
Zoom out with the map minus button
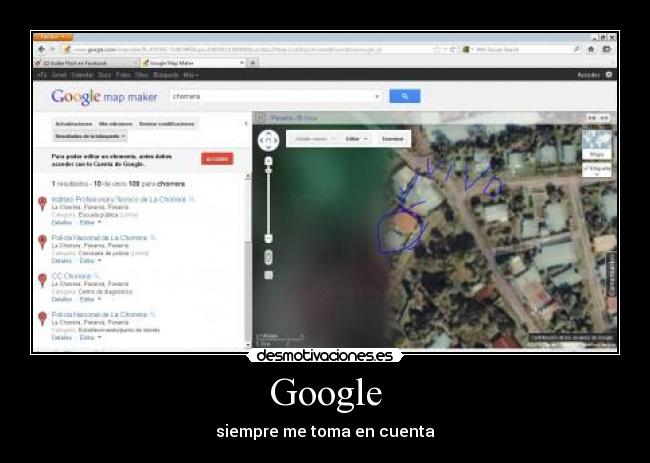[269, 238]
